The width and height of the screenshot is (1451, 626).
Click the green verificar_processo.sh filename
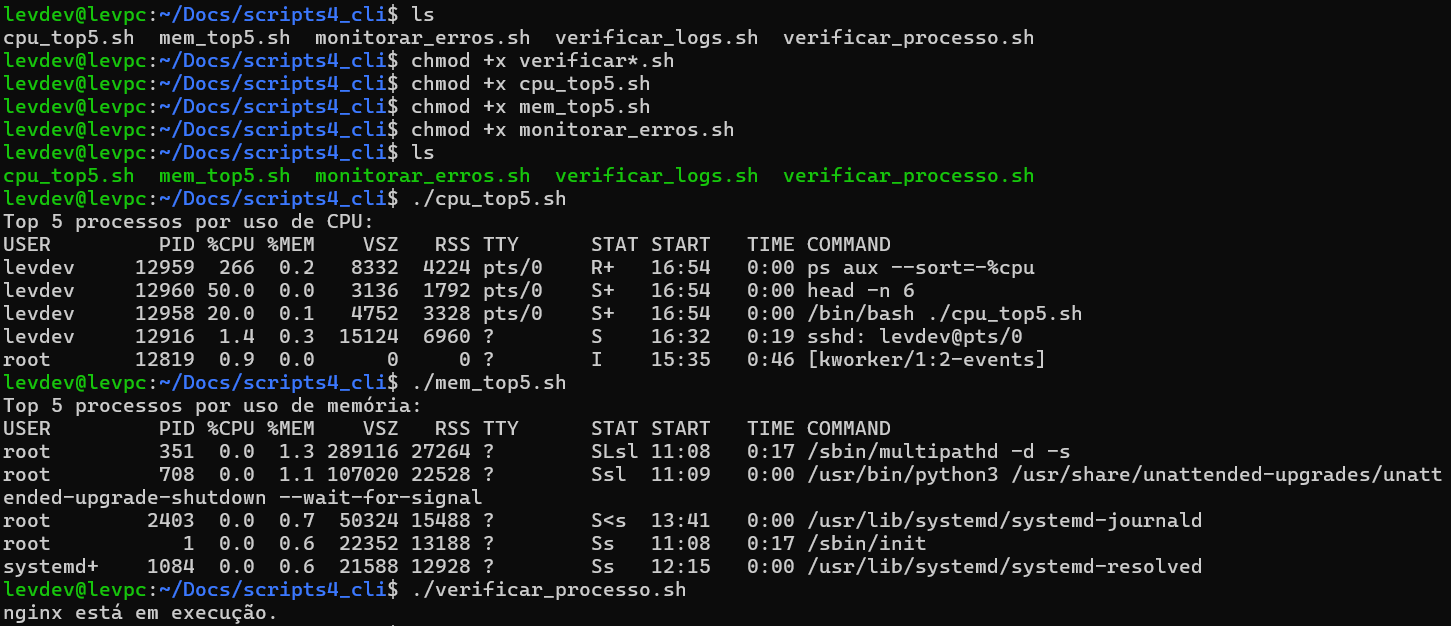click(908, 176)
